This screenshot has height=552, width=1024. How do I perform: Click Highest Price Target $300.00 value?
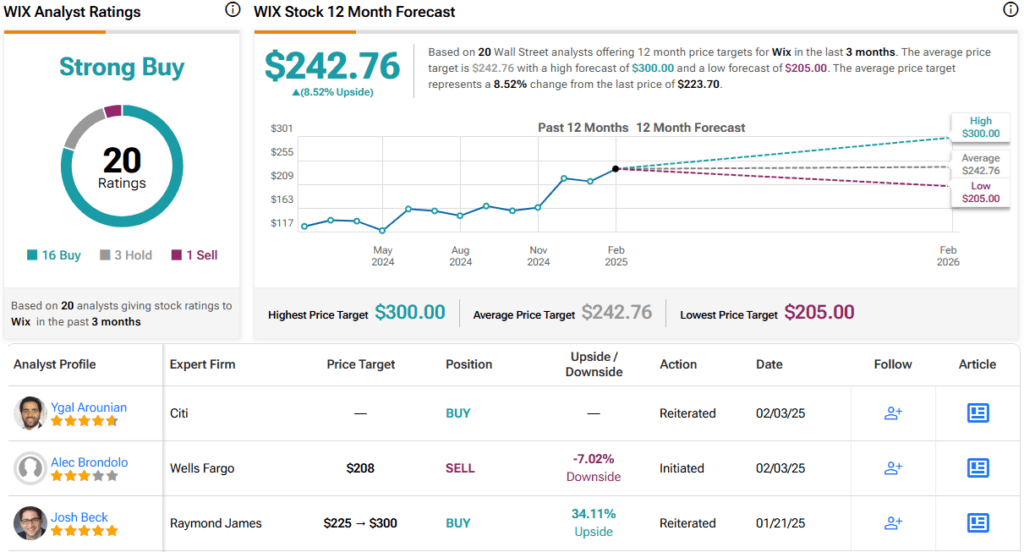[x=410, y=312]
